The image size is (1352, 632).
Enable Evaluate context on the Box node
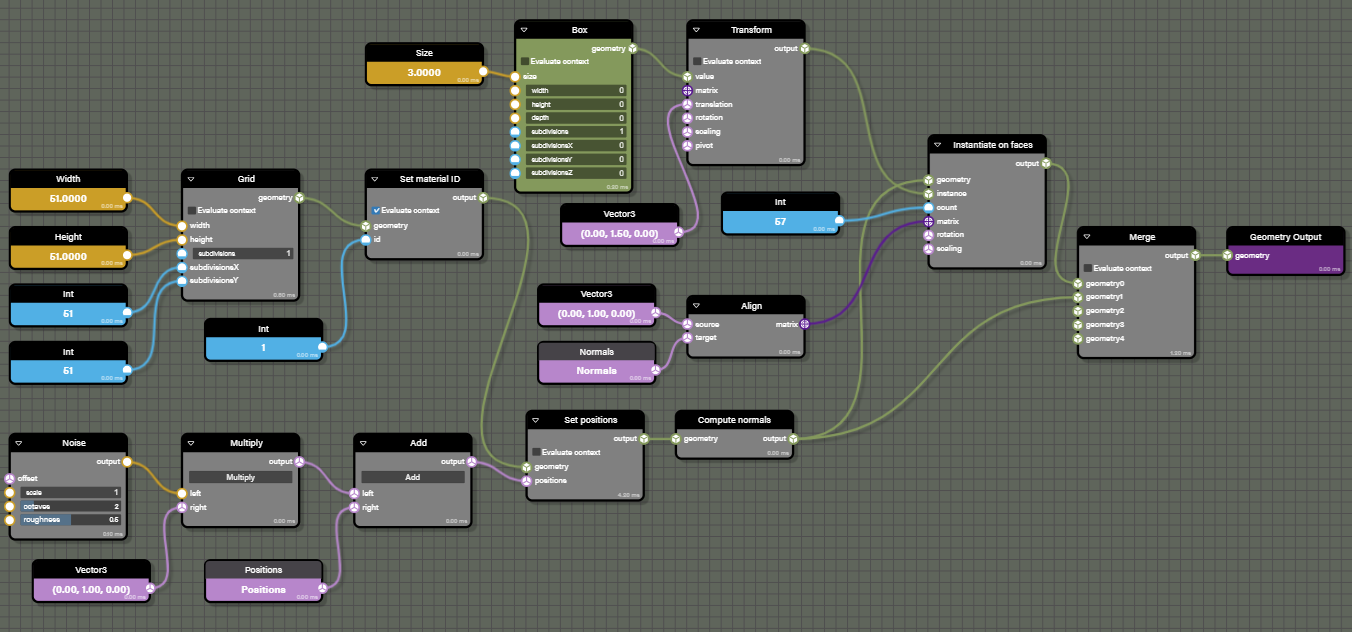tap(525, 61)
